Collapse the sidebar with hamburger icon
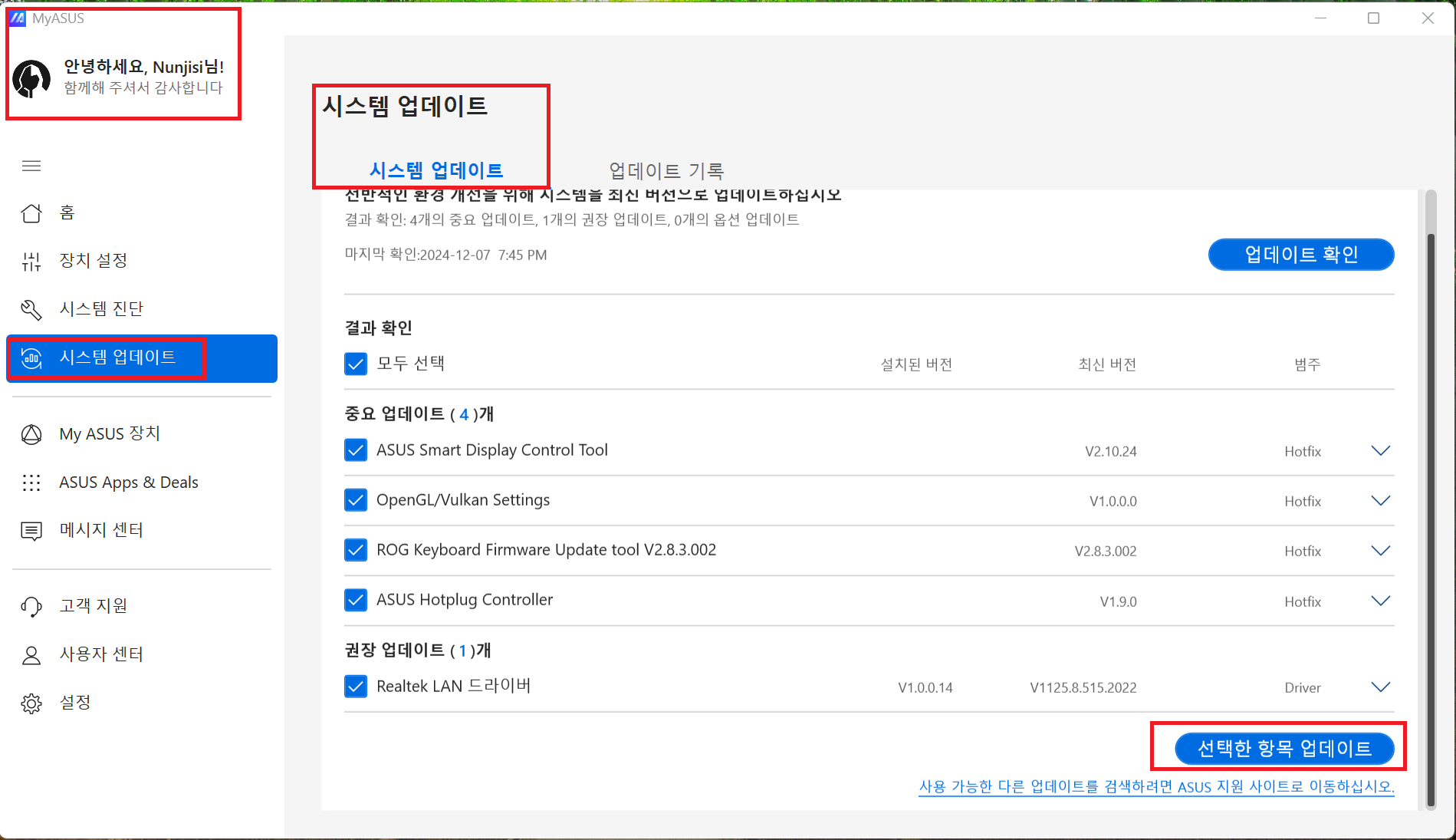This screenshot has width=1456, height=840. pos(31,166)
